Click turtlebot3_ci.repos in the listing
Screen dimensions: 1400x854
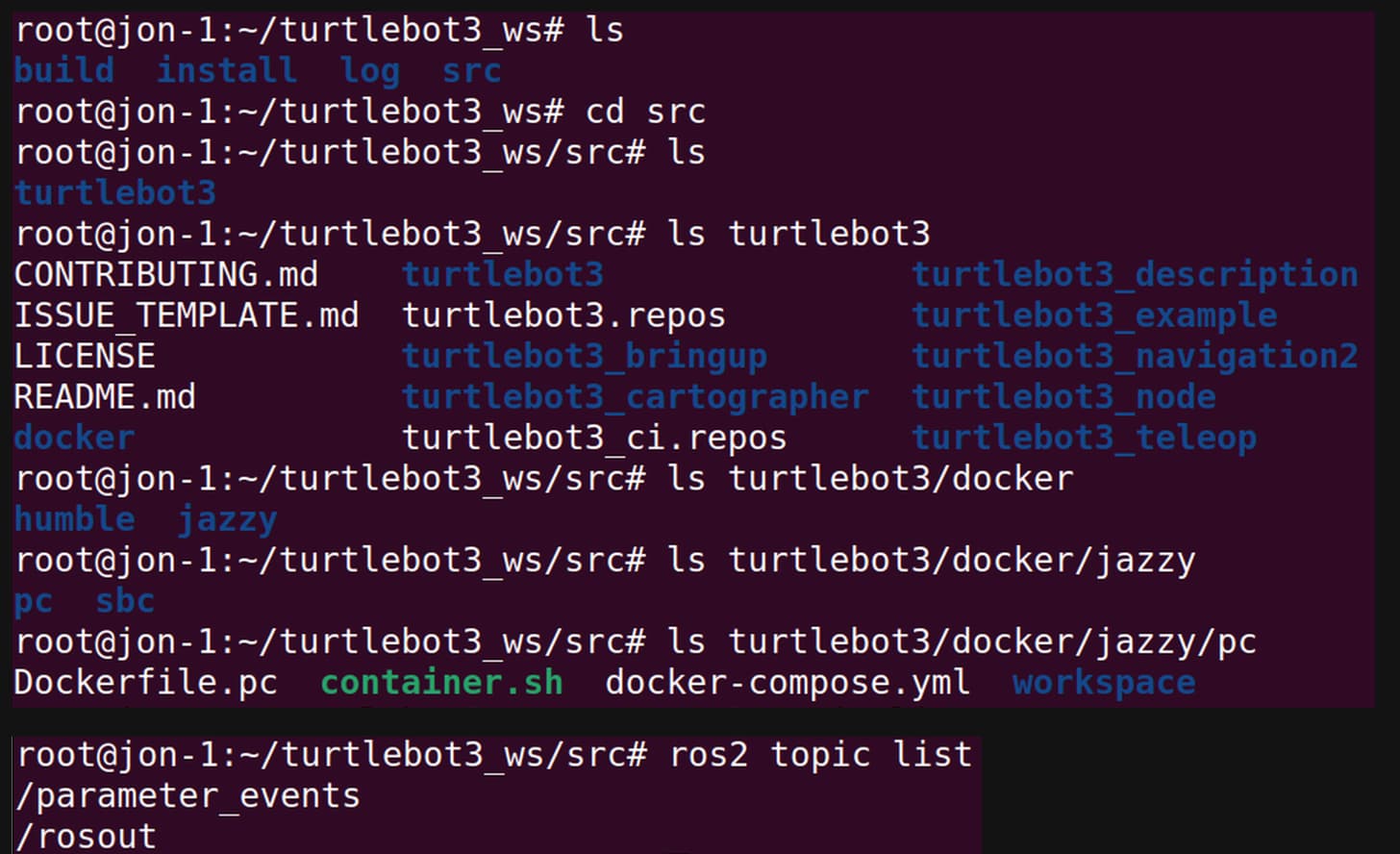[593, 439]
